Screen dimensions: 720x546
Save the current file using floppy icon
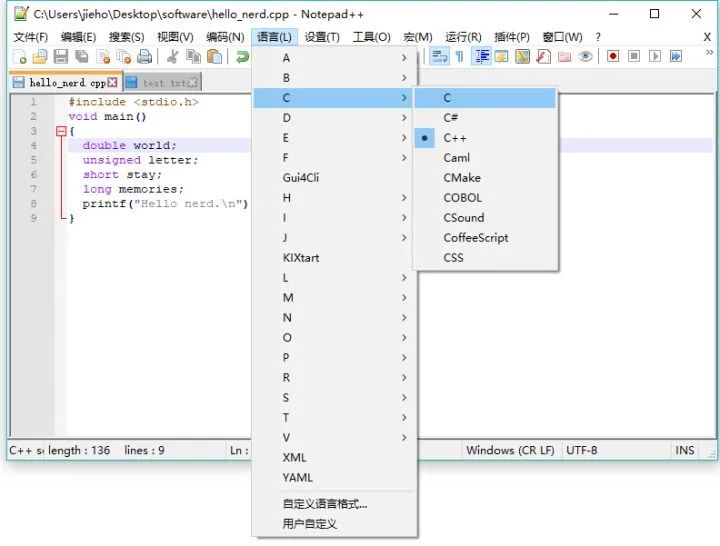61,56
